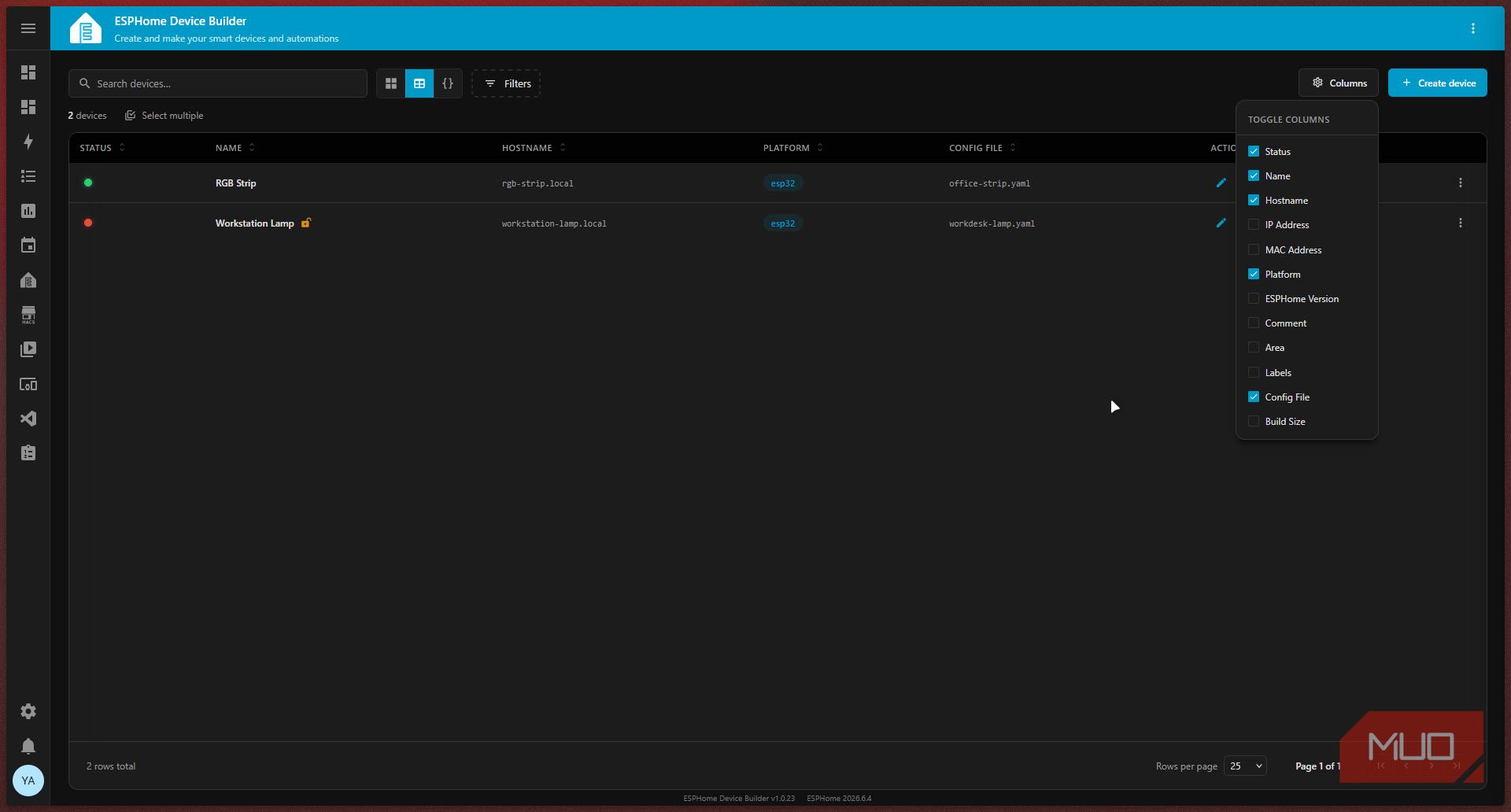Open the media player icon in sidebar

tap(28, 349)
